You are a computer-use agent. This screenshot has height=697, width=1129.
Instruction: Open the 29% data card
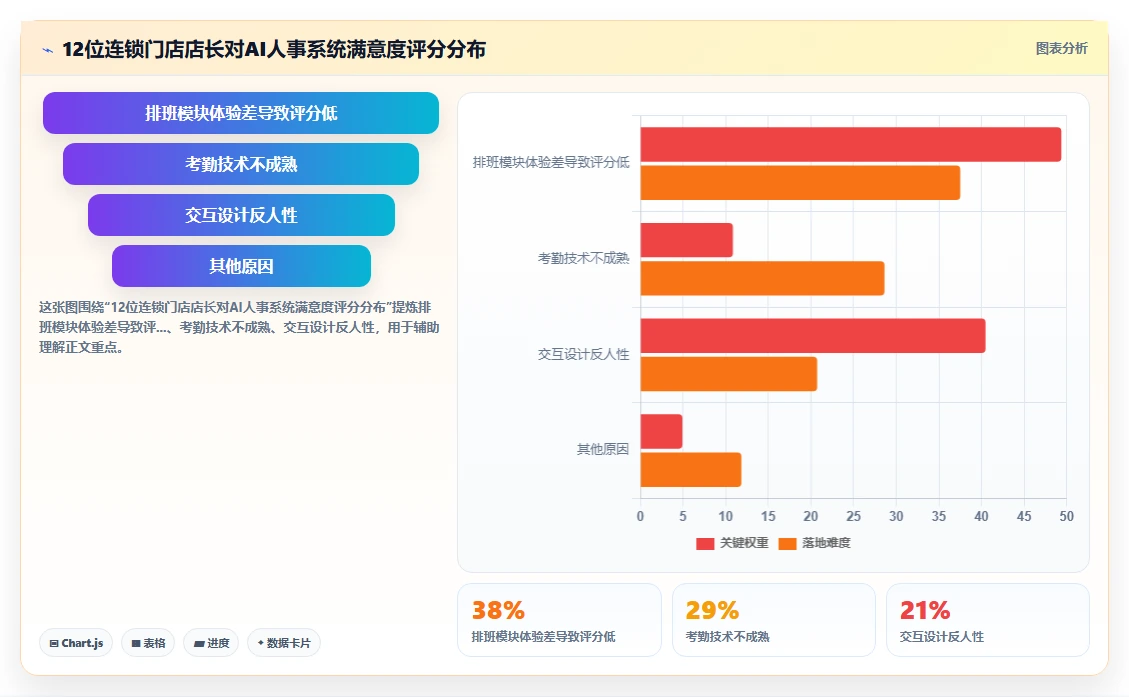(773, 620)
